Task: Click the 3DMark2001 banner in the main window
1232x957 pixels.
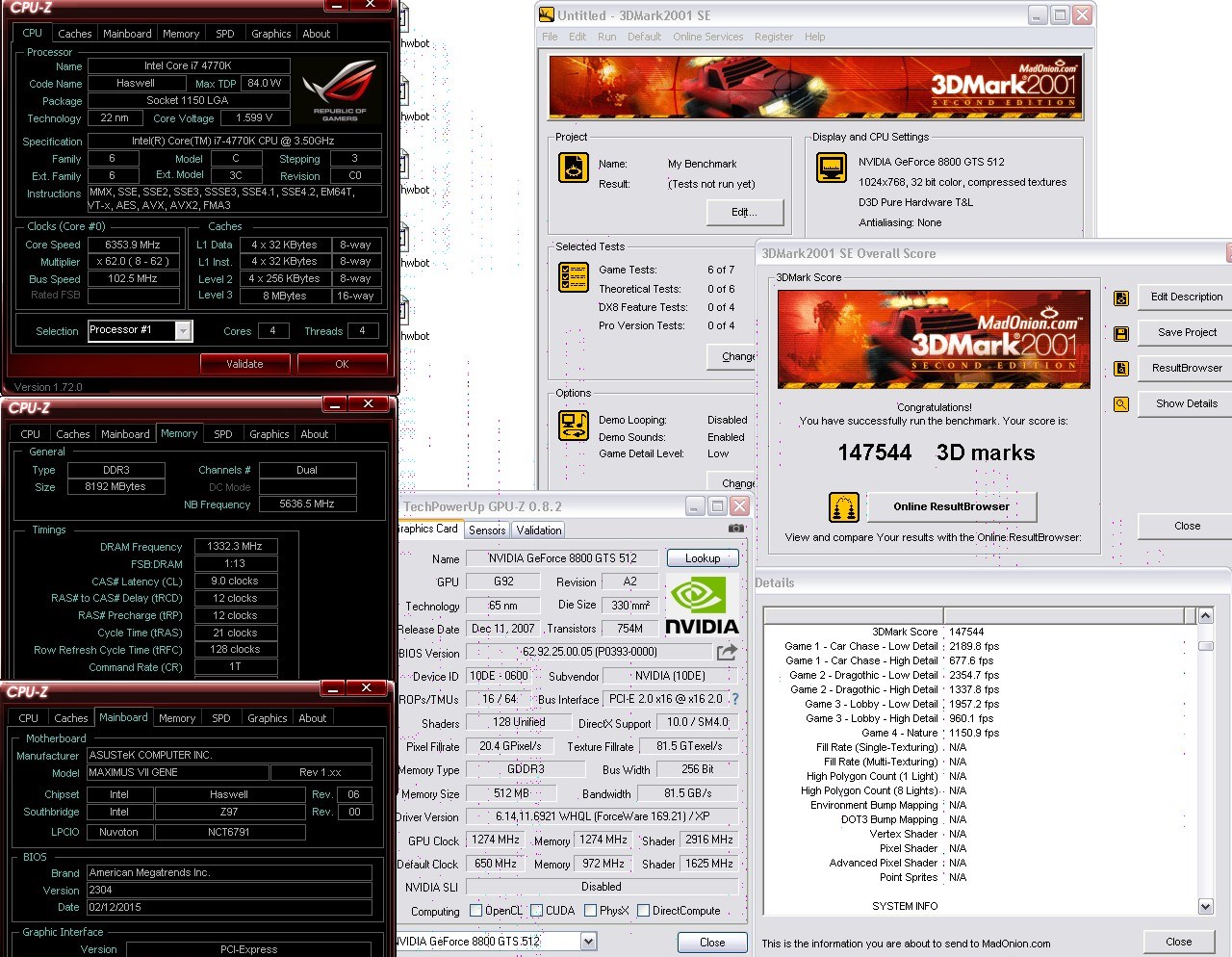Action: tap(815, 87)
